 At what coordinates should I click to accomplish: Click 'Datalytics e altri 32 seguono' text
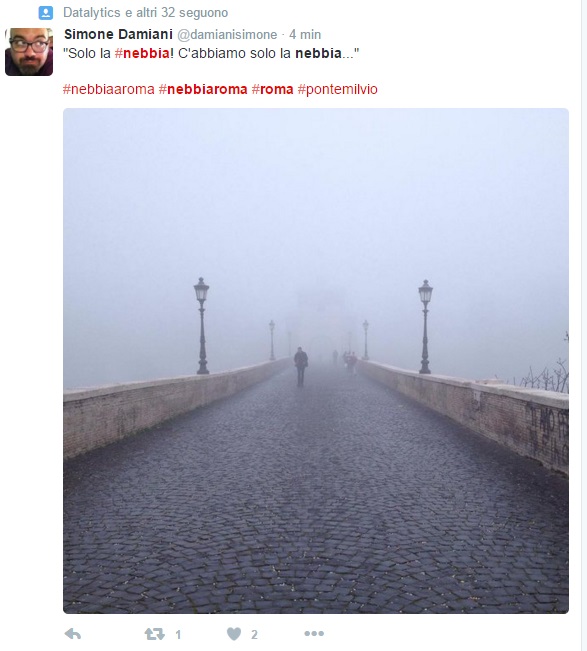(x=146, y=12)
